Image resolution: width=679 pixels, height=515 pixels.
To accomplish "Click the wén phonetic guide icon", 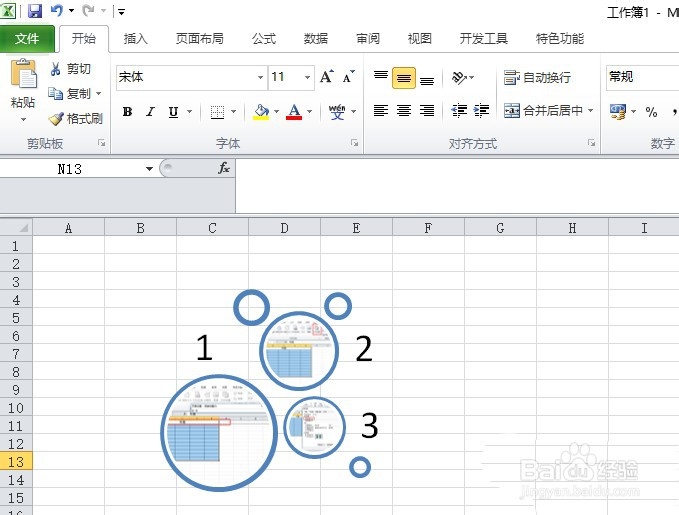I will point(337,112).
